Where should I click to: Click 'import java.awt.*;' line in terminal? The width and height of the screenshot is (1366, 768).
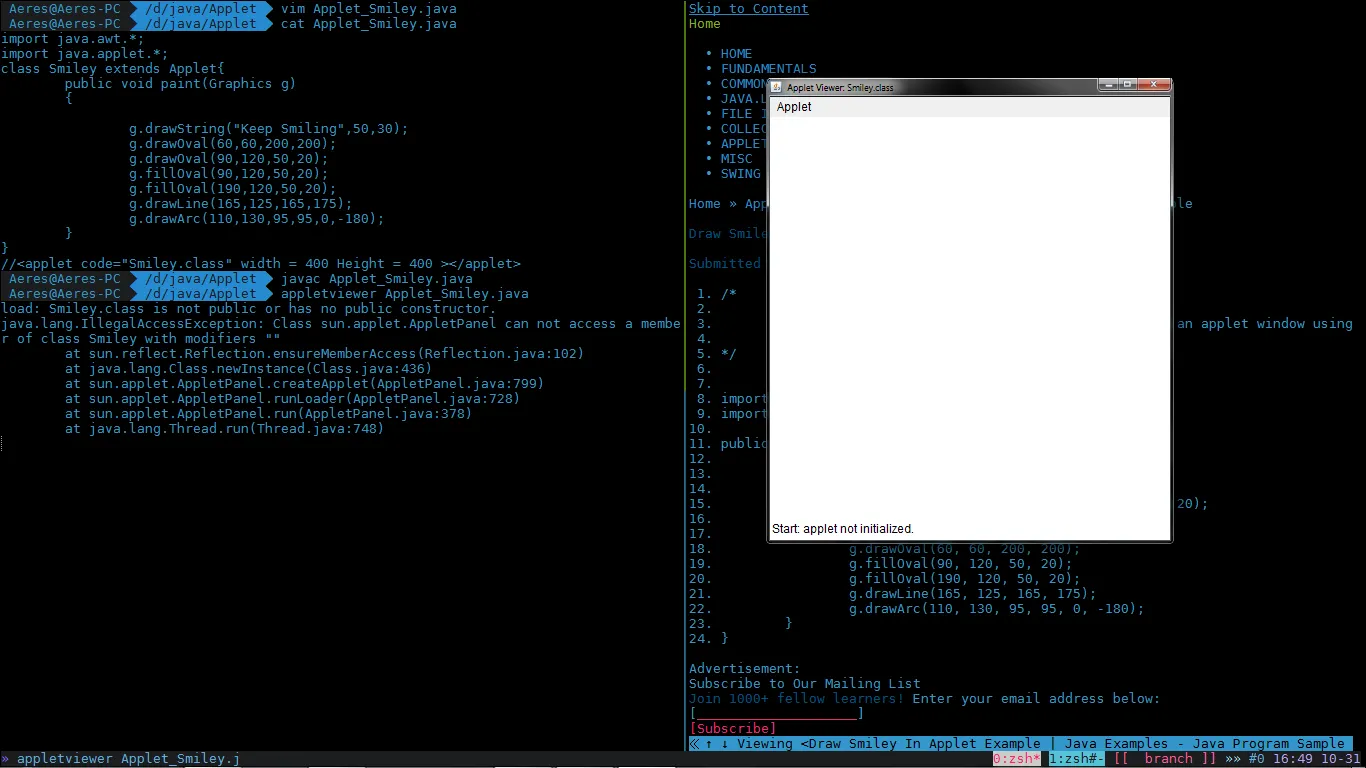tap(73, 39)
